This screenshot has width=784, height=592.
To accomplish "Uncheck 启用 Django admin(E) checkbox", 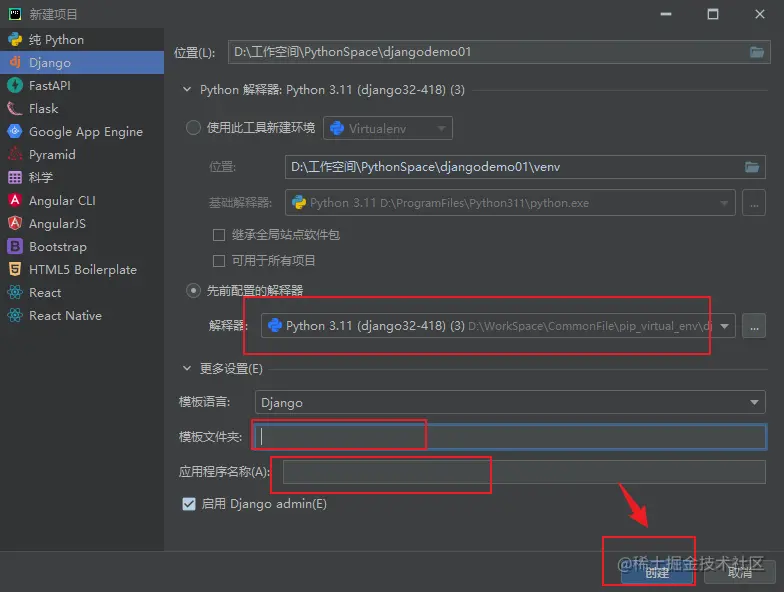I will click(x=189, y=504).
